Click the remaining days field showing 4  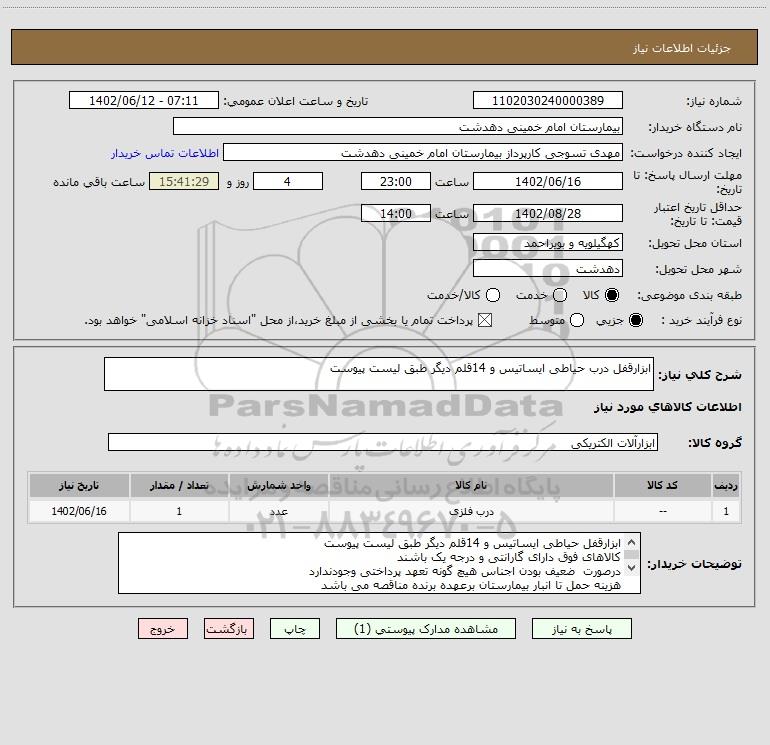[x=288, y=181]
